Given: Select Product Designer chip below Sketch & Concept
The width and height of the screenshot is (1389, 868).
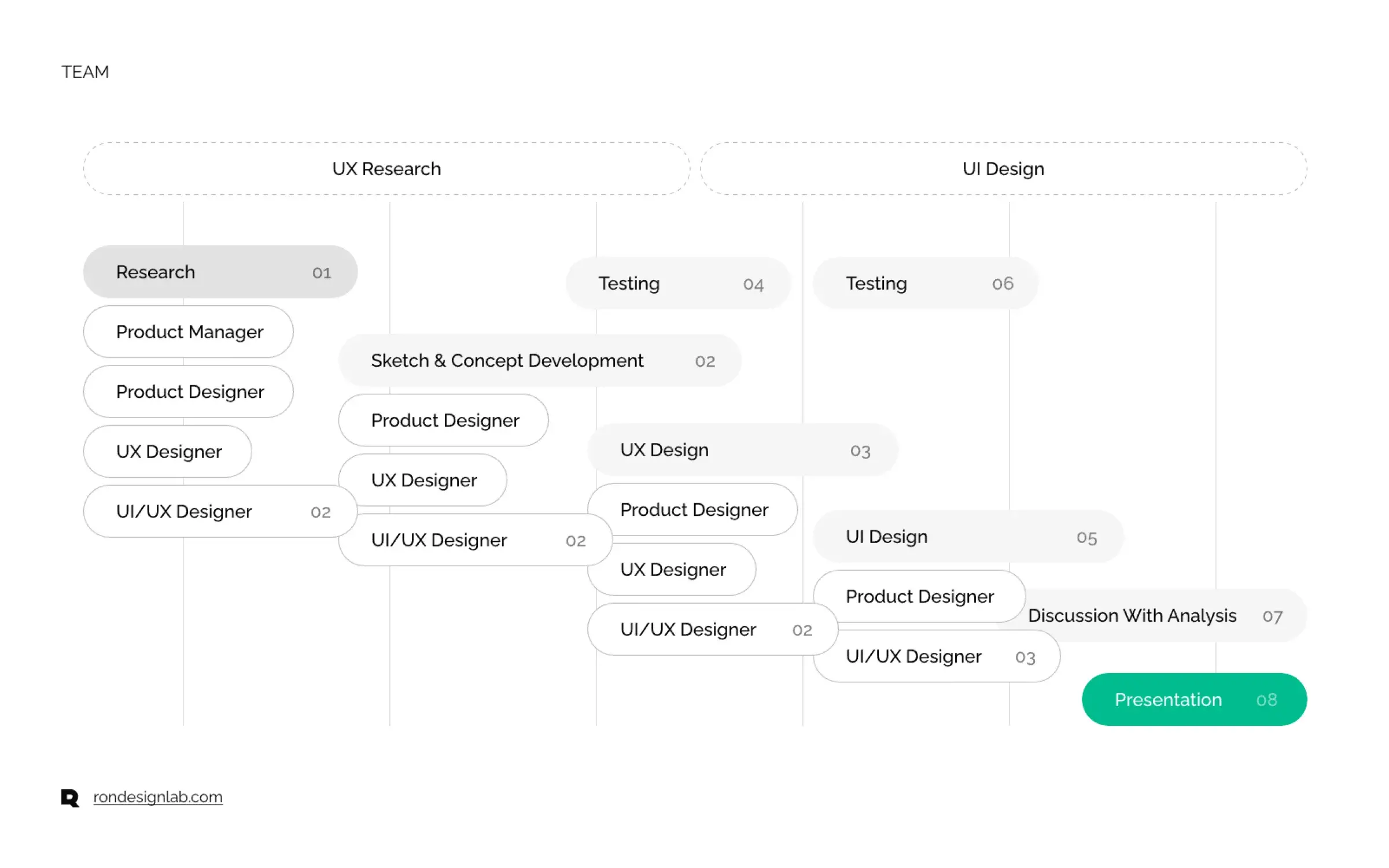Looking at the screenshot, I should point(444,420).
